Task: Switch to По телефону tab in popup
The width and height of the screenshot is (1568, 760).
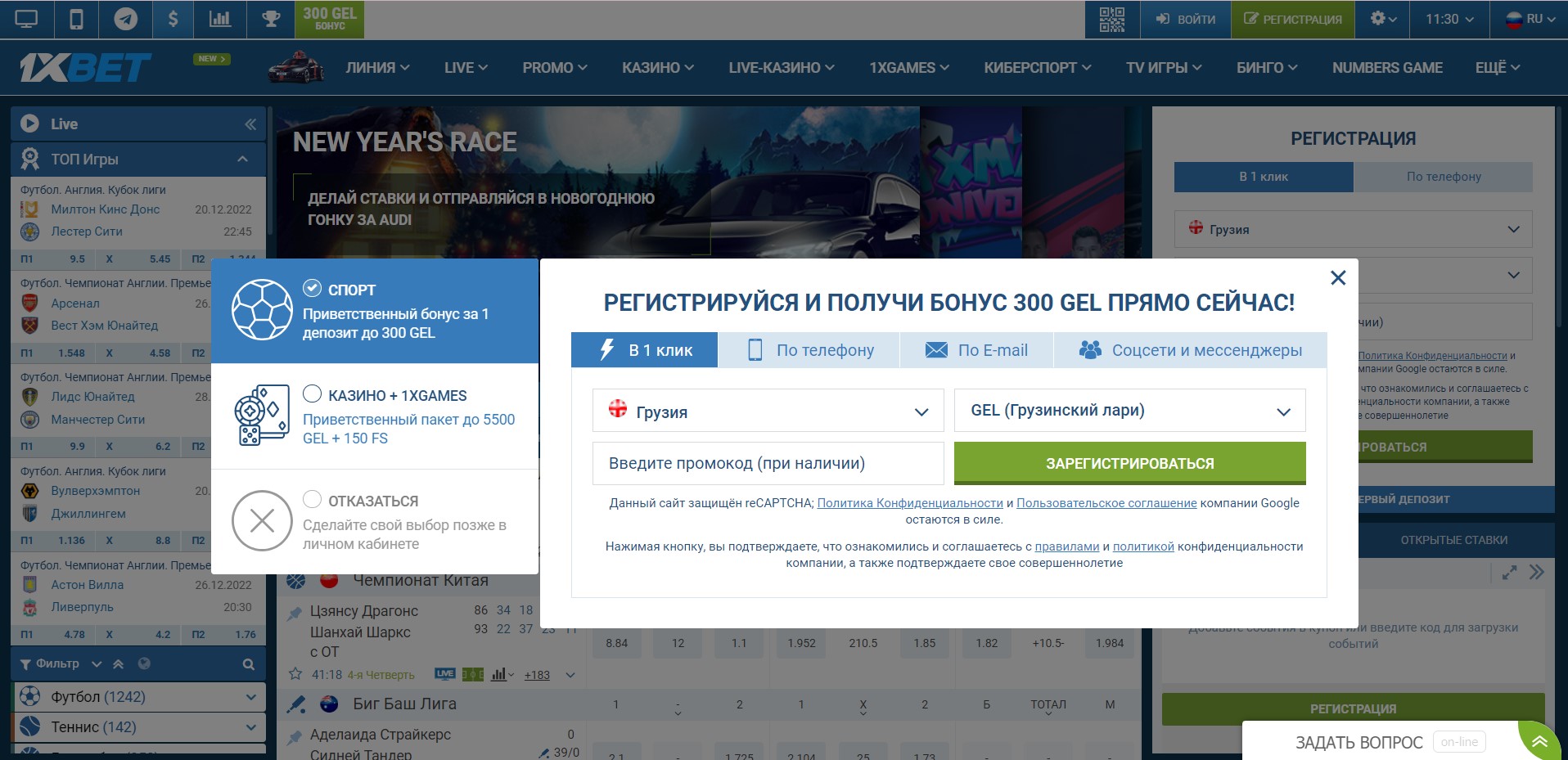Action: tap(809, 350)
